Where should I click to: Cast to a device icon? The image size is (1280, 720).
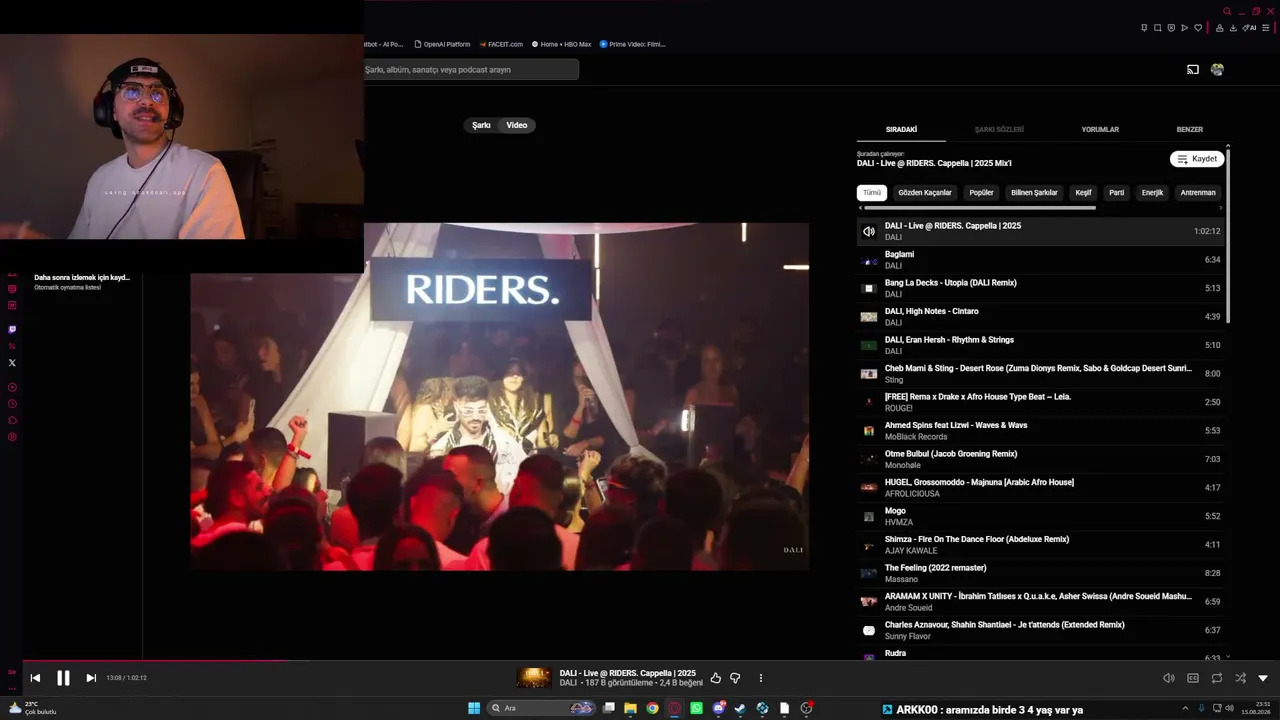[x=1193, y=69]
